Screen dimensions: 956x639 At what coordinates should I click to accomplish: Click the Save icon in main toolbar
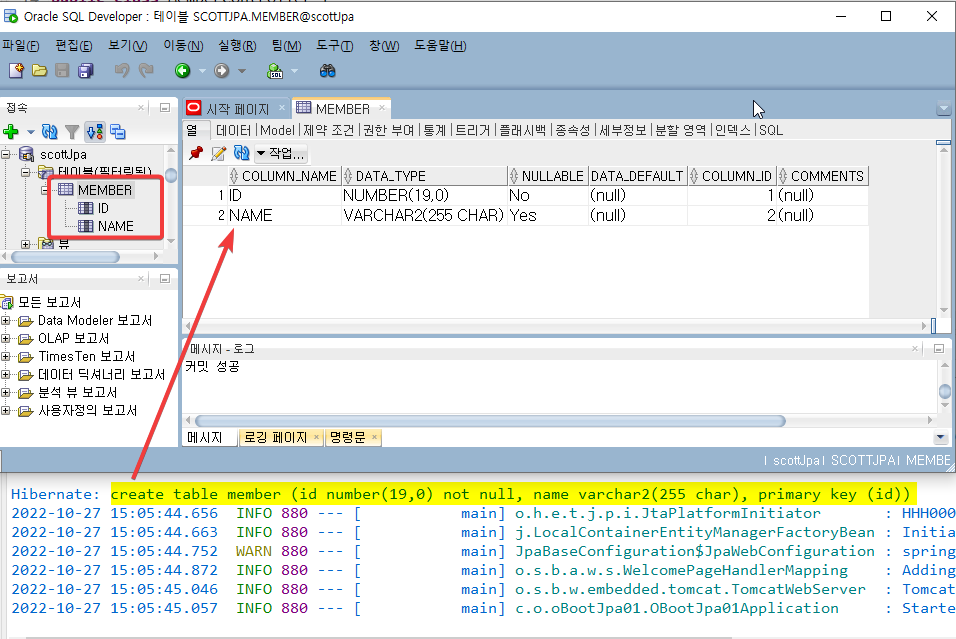[x=62, y=71]
